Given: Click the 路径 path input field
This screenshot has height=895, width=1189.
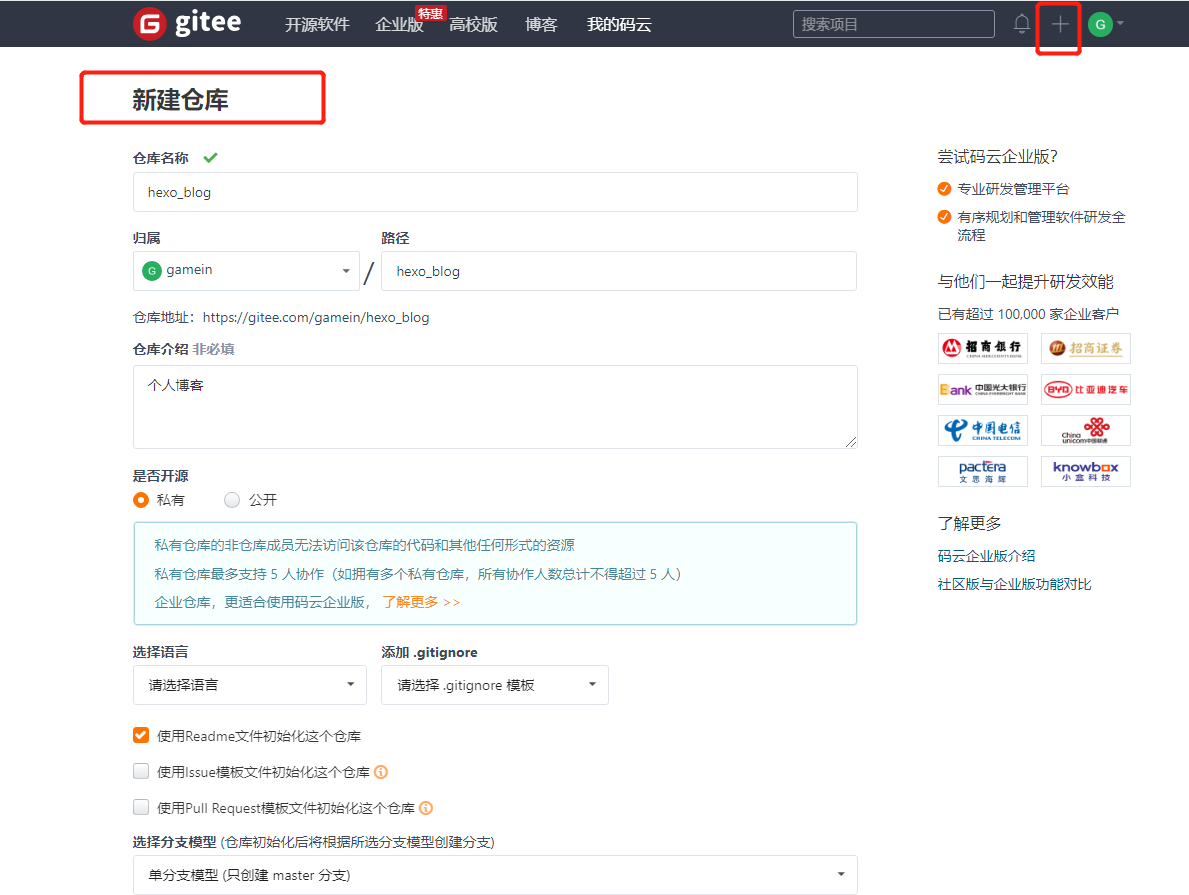Looking at the screenshot, I should [x=619, y=271].
